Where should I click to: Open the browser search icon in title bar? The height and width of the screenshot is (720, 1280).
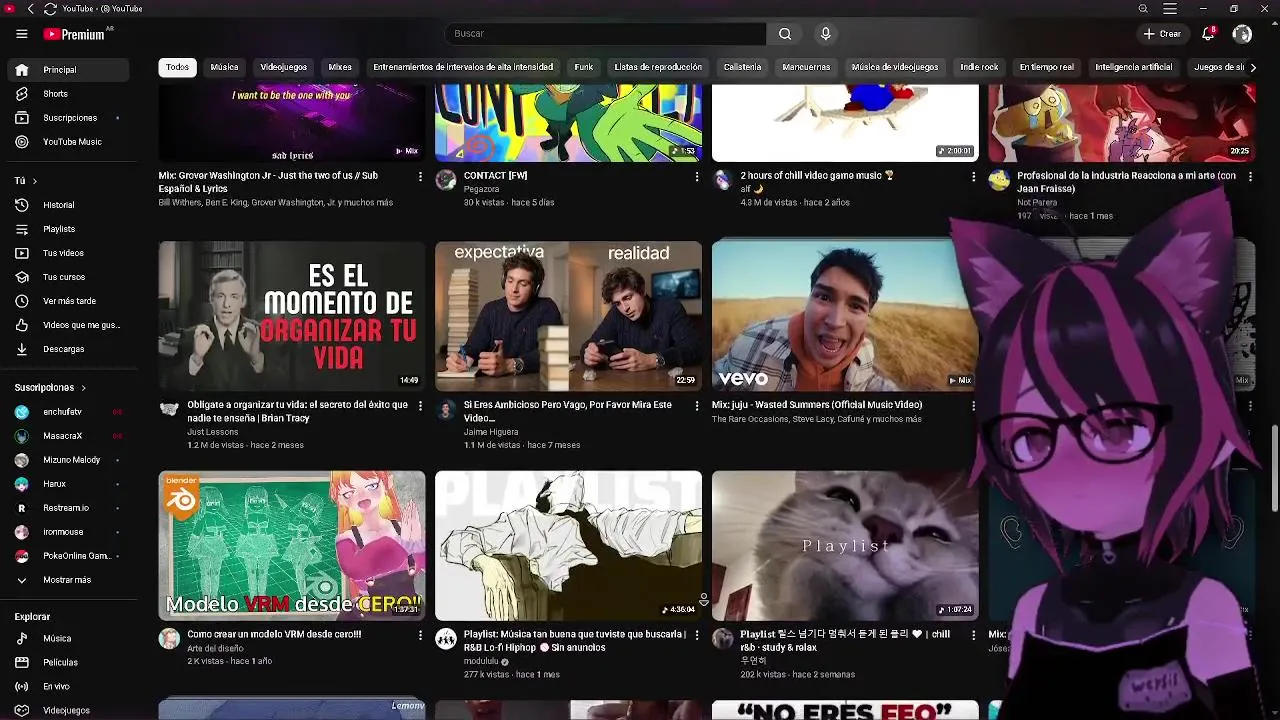point(1143,9)
